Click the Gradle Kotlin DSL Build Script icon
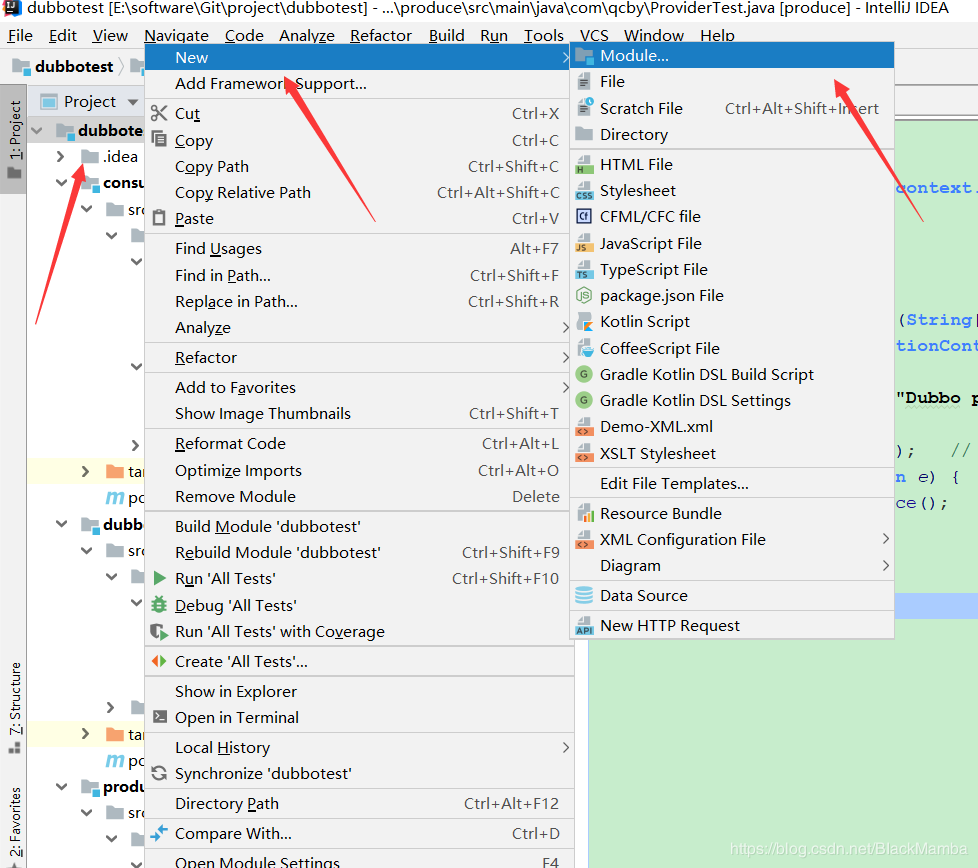Image resolution: width=978 pixels, height=868 pixels. click(584, 374)
